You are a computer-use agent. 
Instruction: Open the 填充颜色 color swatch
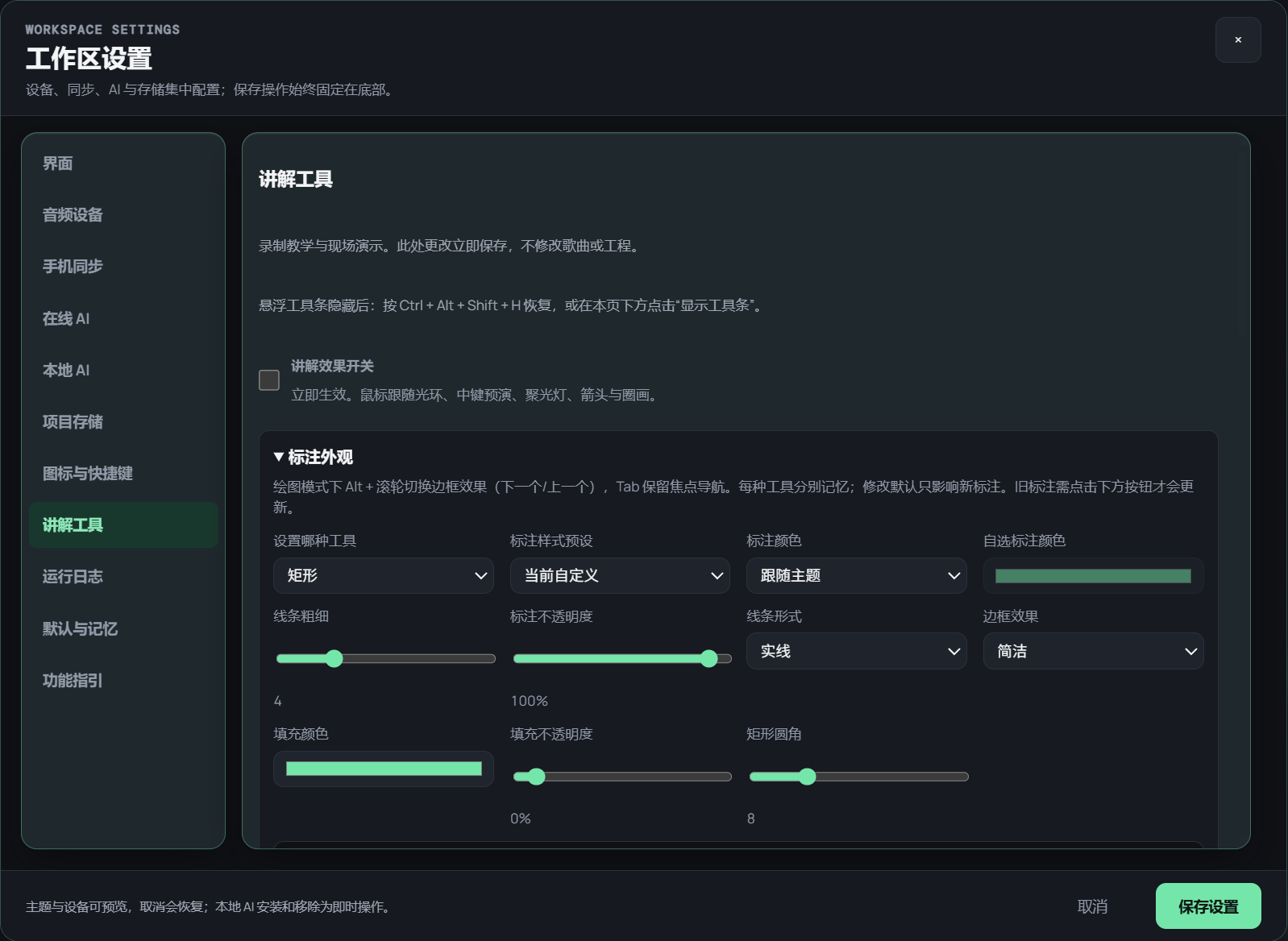pyautogui.click(x=384, y=769)
